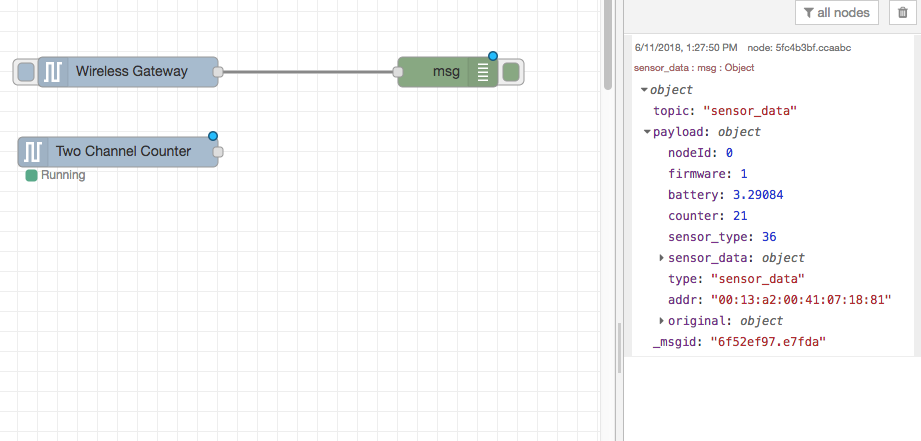Screen dimensions: 921x441
Task: Select the Two Channel Counter node
Action: [x=118, y=152]
